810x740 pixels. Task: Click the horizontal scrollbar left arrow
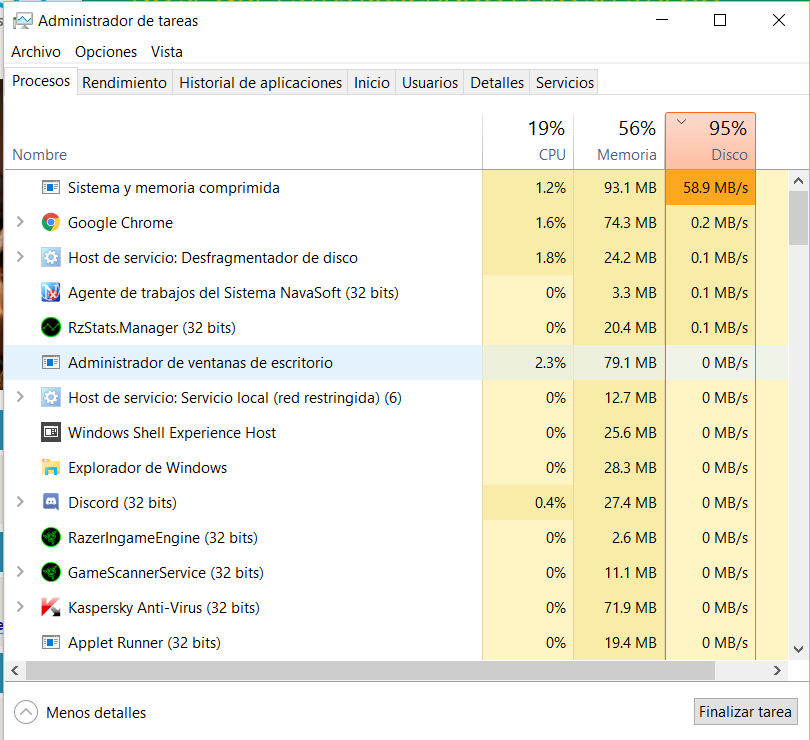[14, 670]
